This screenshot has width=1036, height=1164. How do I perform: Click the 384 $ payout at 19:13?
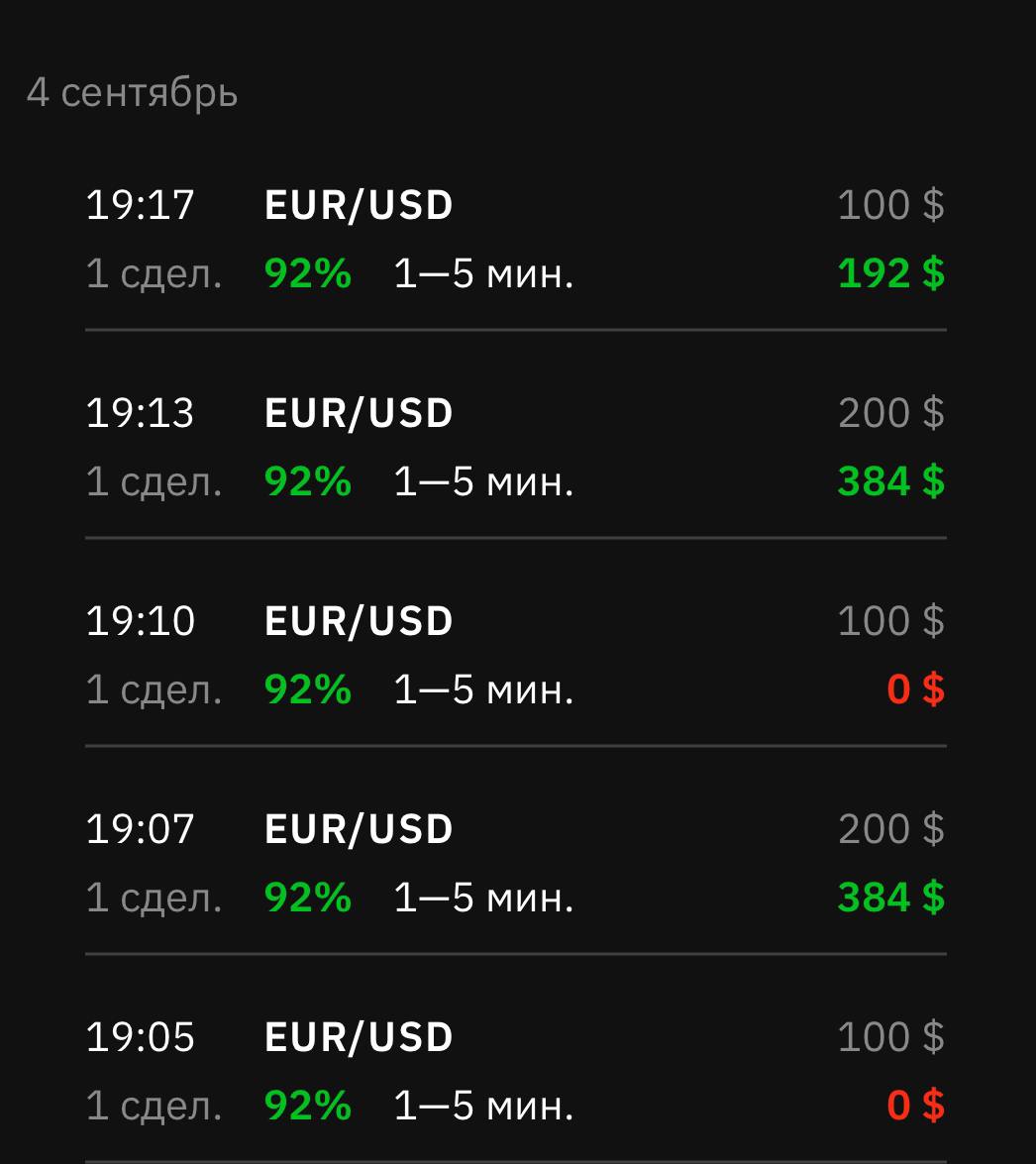tap(890, 481)
